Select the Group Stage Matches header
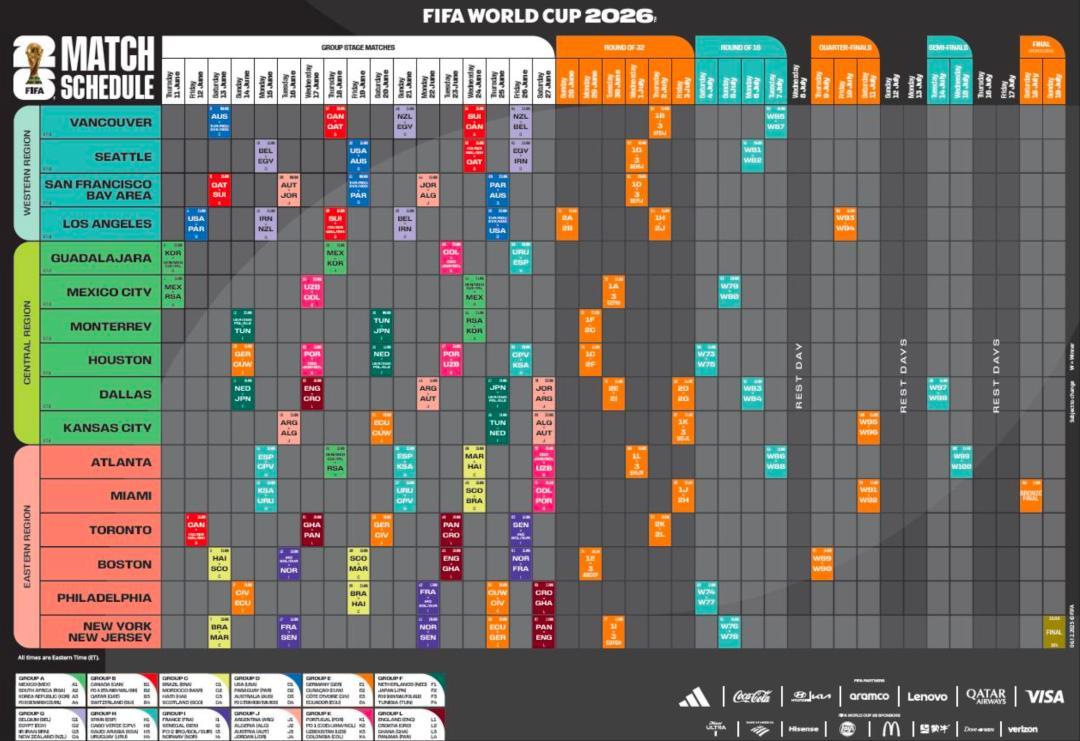1080x741 pixels. click(x=357, y=47)
